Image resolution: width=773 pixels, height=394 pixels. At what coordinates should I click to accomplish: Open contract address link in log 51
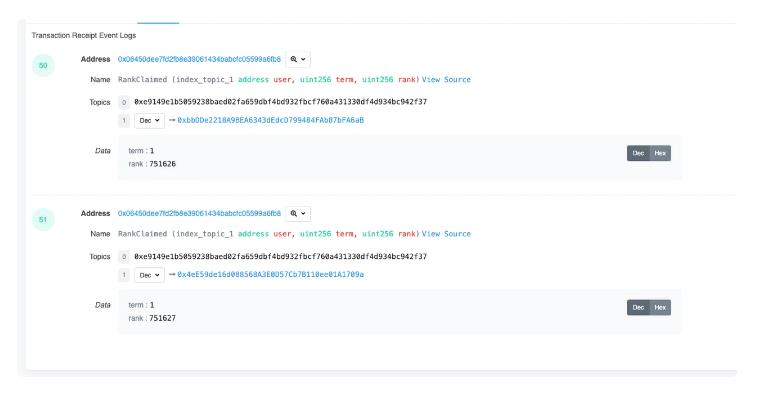[199, 214]
